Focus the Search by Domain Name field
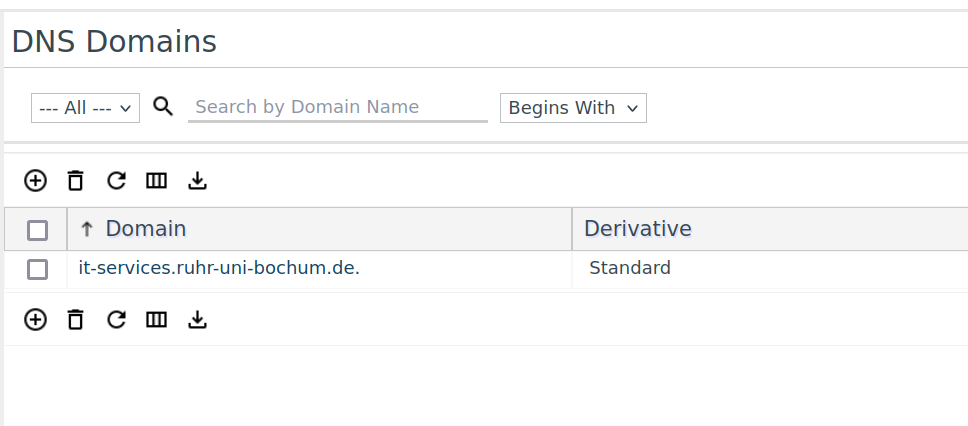Image resolution: width=968 pixels, height=426 pixels. 338,107
